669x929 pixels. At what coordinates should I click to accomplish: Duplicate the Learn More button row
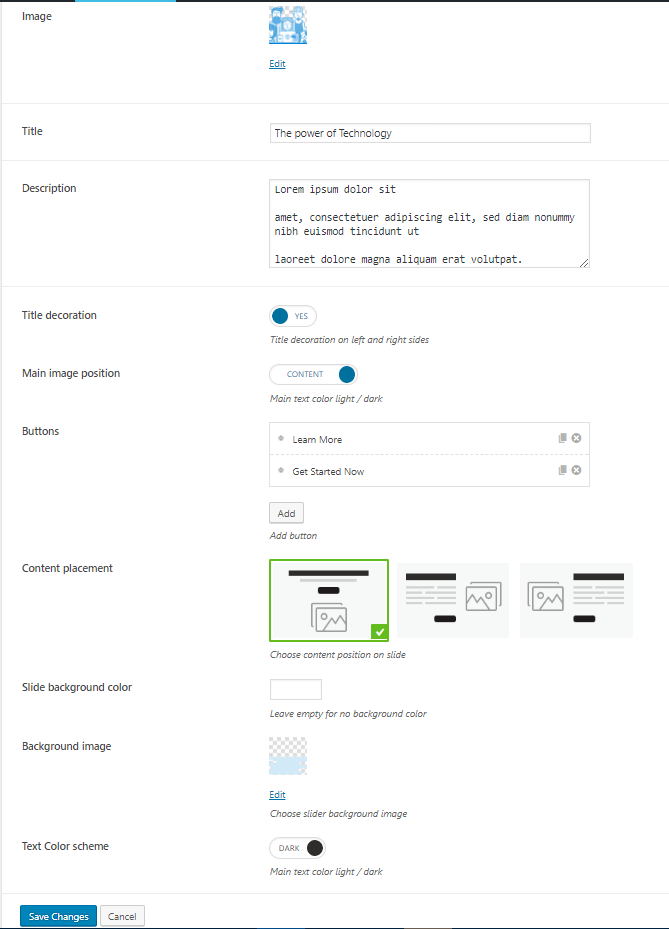tap(563, 438)
